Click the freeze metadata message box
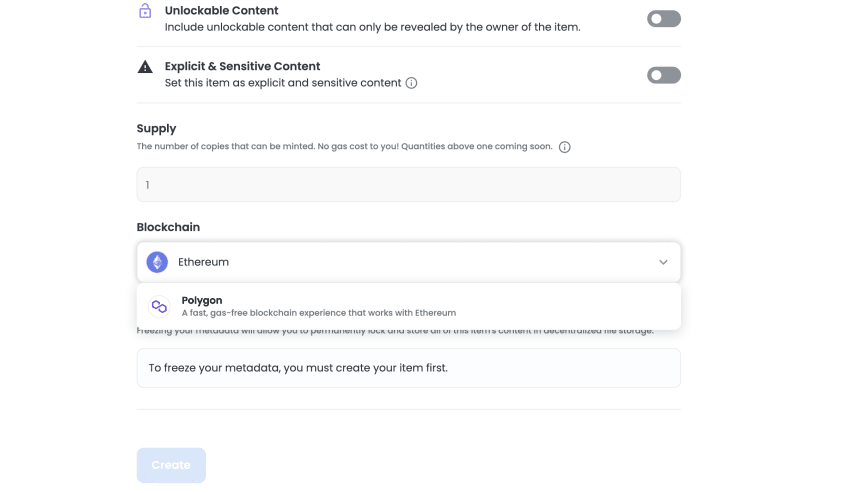 click(x=408, y=368)
